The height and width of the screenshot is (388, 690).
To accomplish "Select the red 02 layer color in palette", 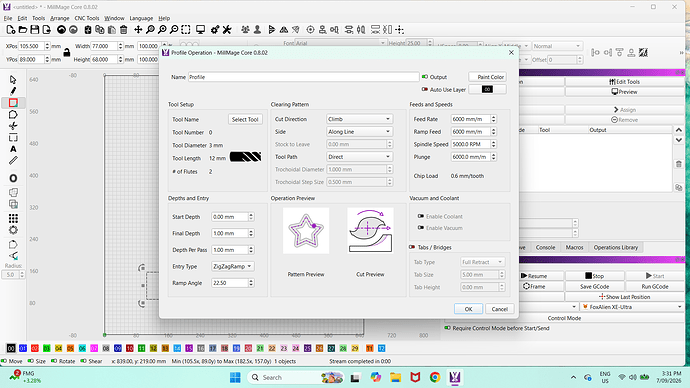I will tap(35, 348).
